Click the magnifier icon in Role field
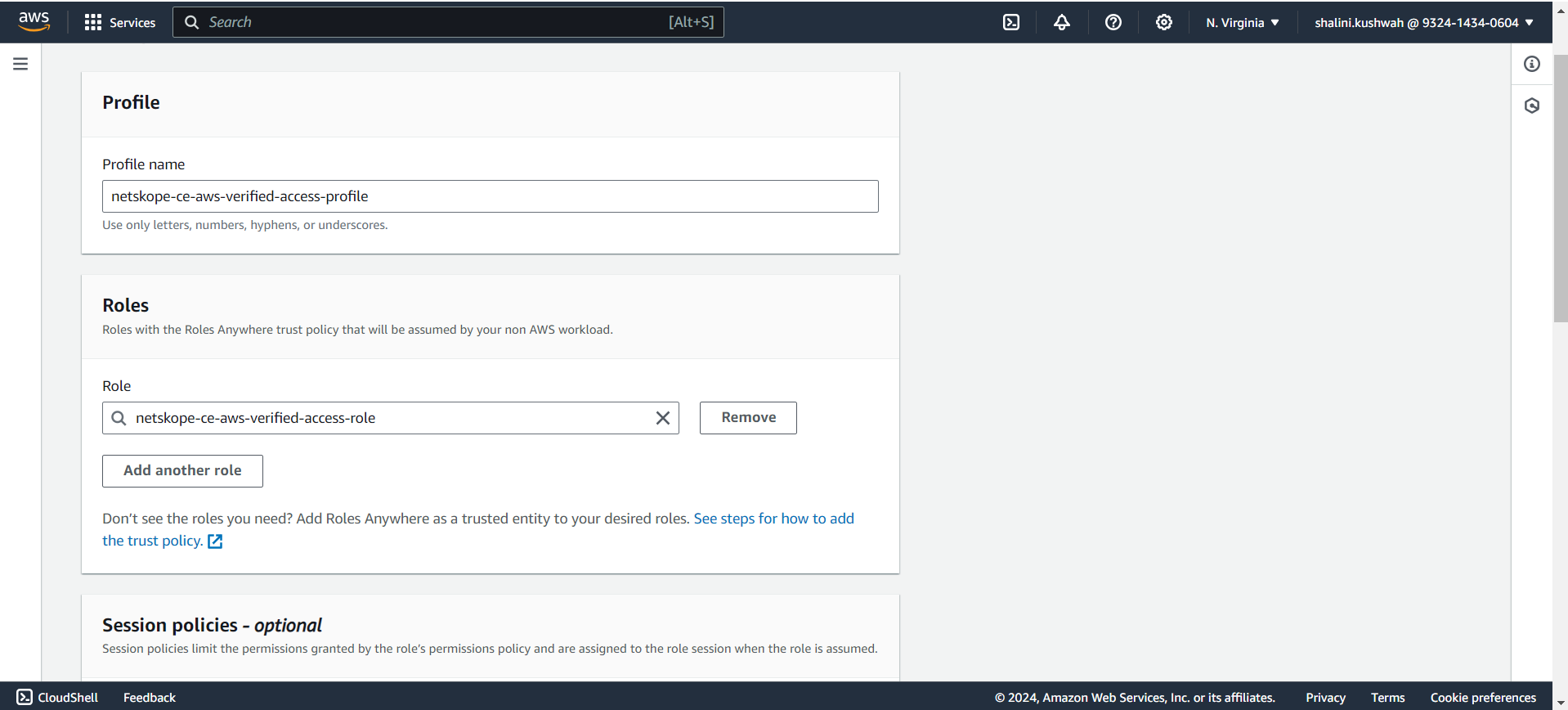Image resolution: width=1568 pixels, height=710 pixels. tap(119, 418)
